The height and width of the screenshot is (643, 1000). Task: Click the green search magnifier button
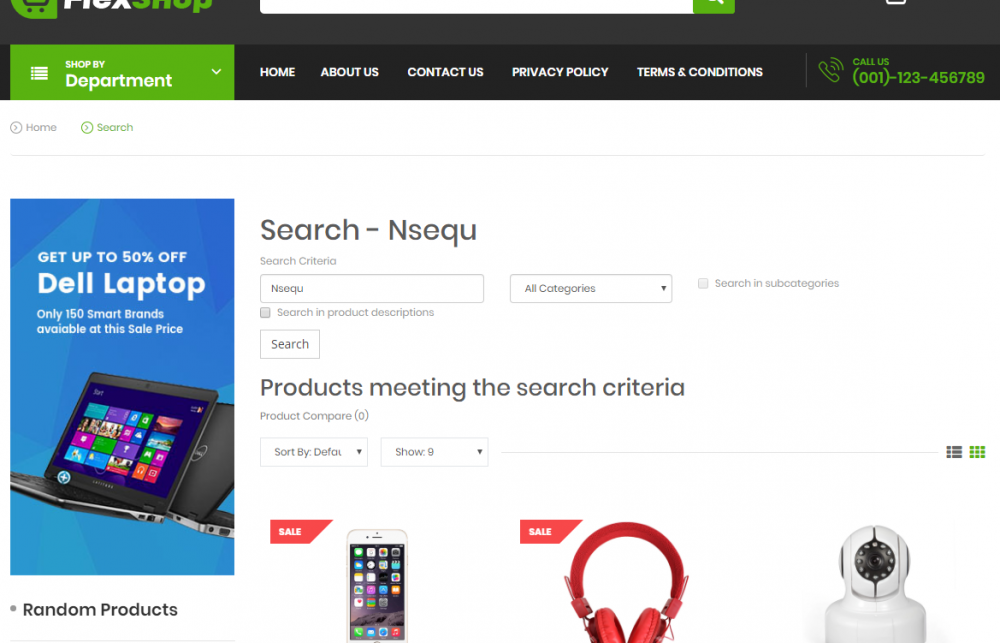click(714, 5)
